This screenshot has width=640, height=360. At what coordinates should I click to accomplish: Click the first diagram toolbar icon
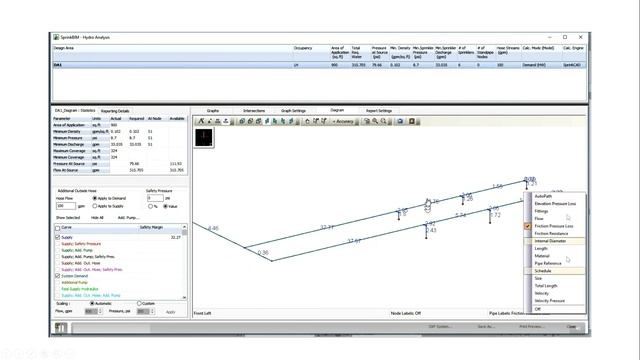point(201,121)
